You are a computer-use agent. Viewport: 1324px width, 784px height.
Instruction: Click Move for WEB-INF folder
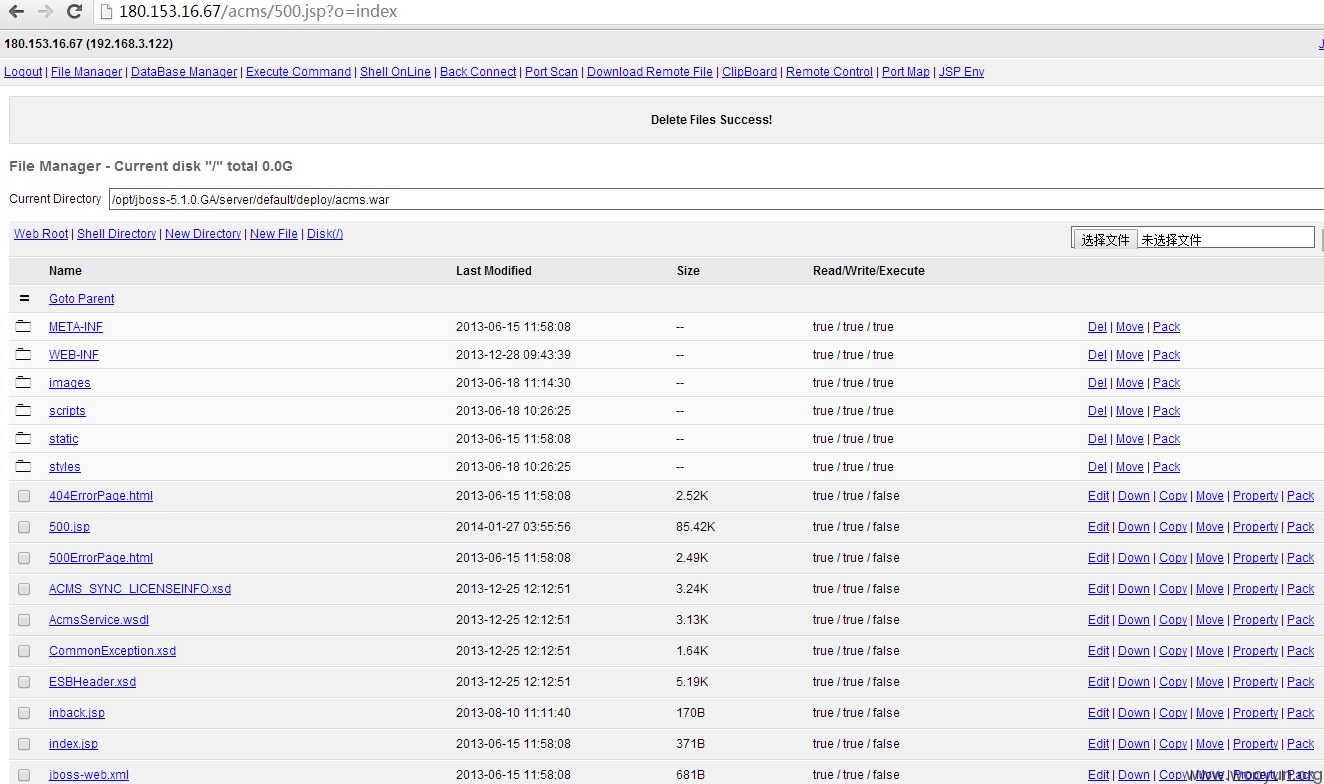[1129, 355]
